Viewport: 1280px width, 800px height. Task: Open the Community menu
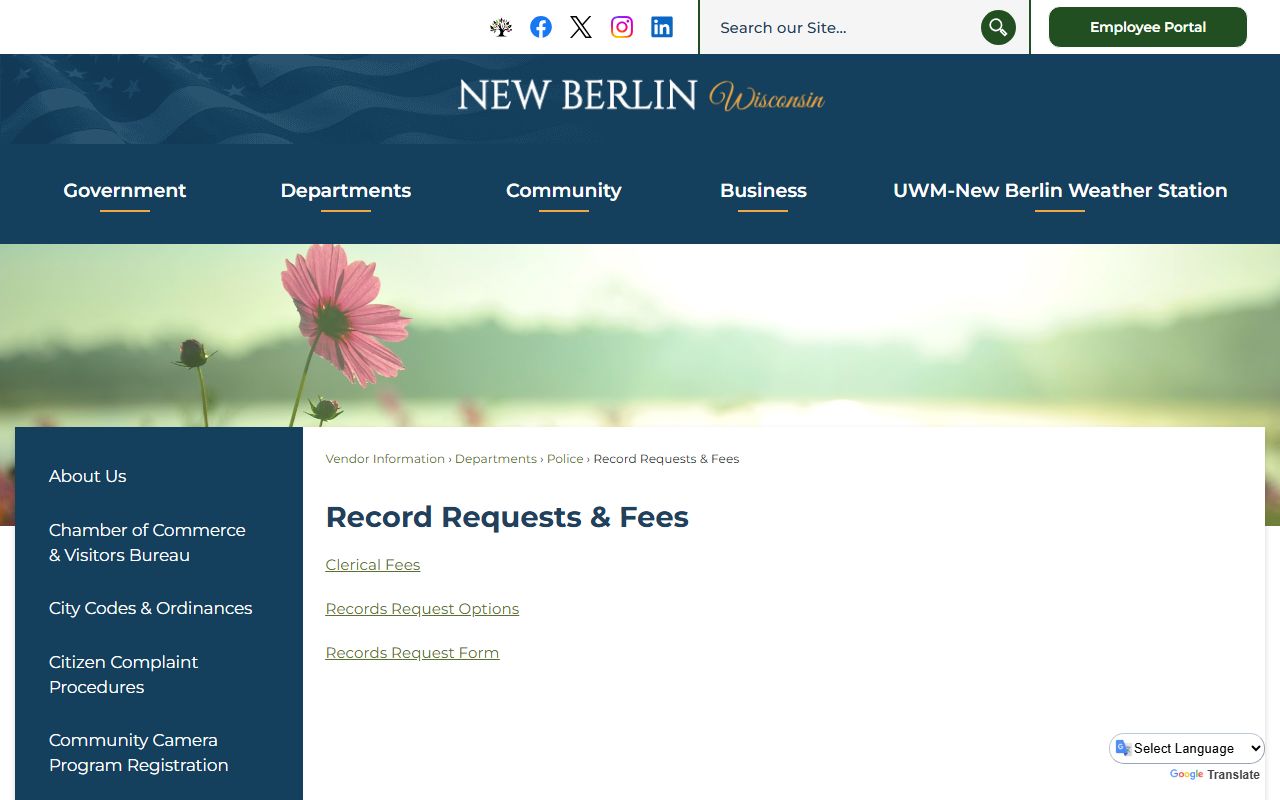coord(564,191)
